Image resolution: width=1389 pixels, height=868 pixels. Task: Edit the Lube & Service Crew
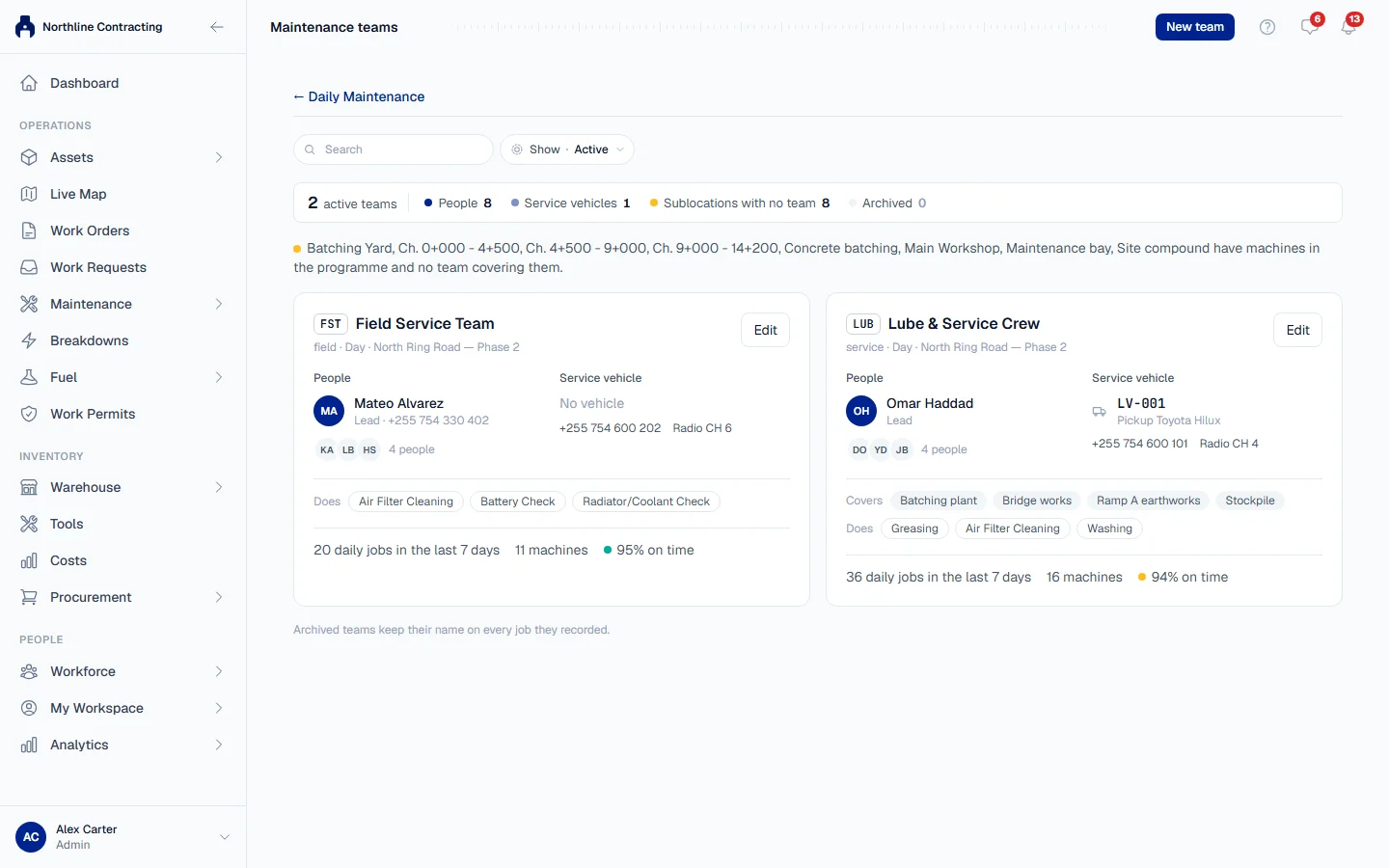click(1298, 330)
